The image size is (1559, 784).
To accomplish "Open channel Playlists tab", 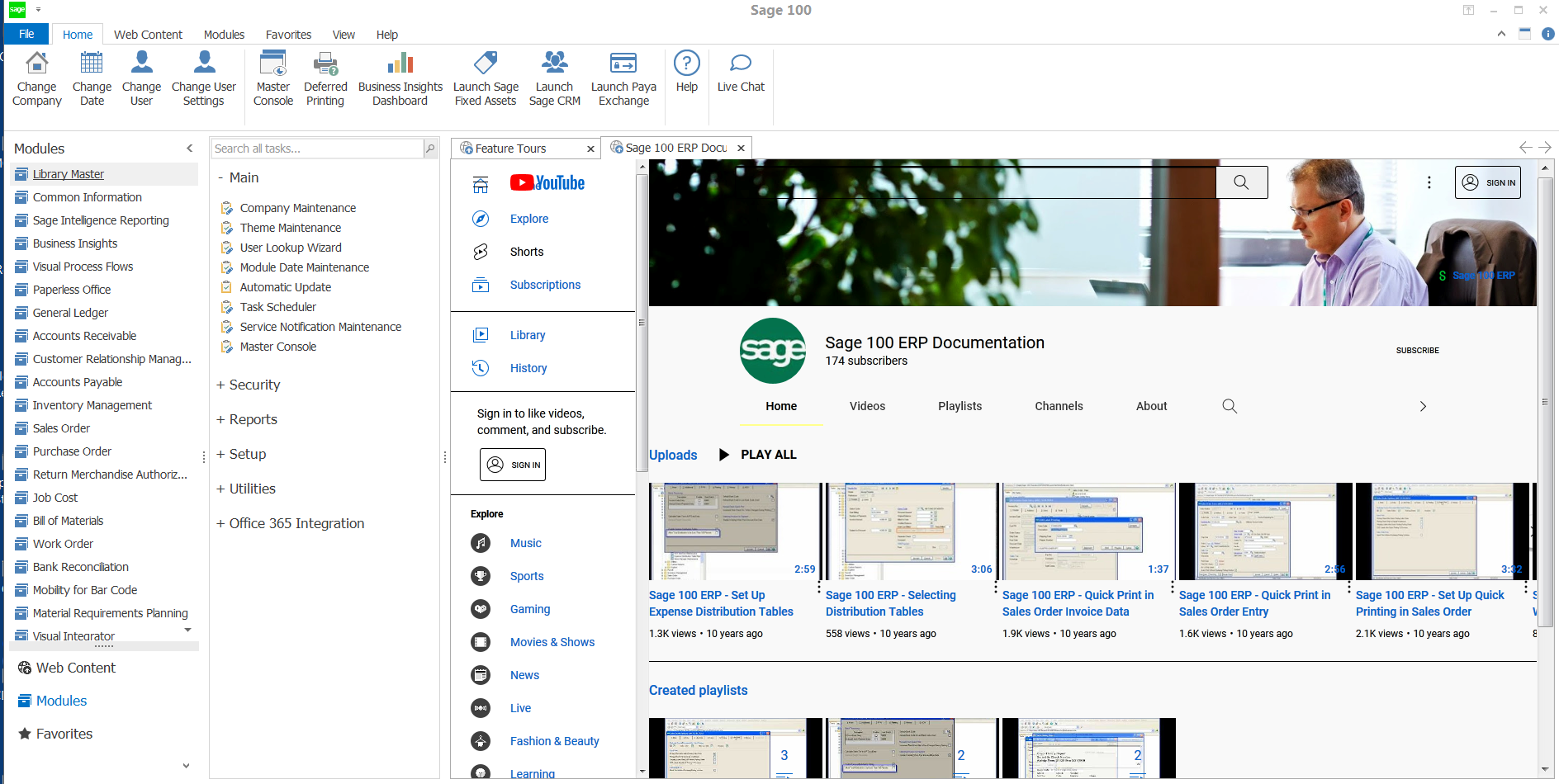I will pos(960,406).
